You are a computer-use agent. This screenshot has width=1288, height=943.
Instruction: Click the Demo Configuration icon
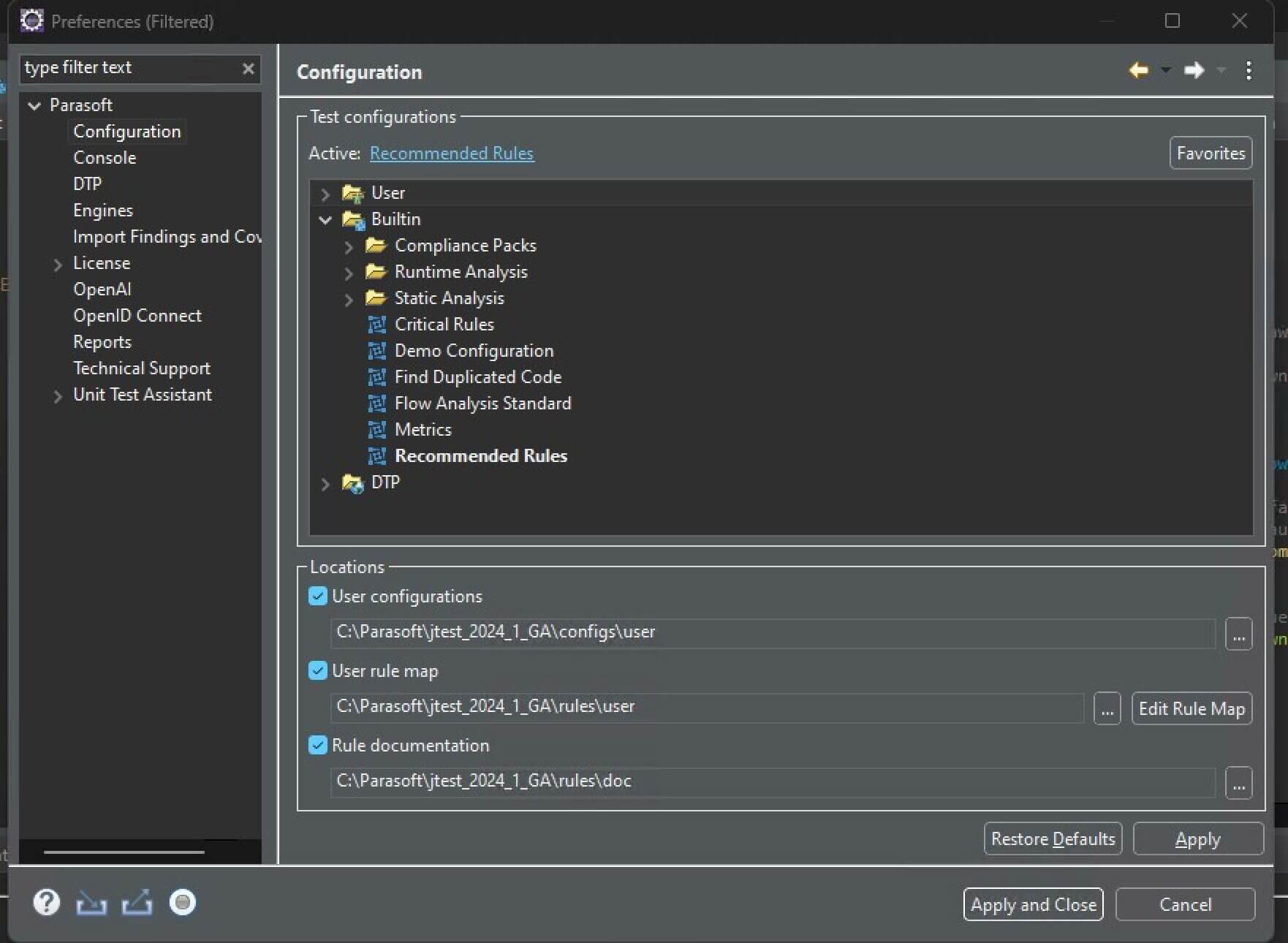[377, 351]
